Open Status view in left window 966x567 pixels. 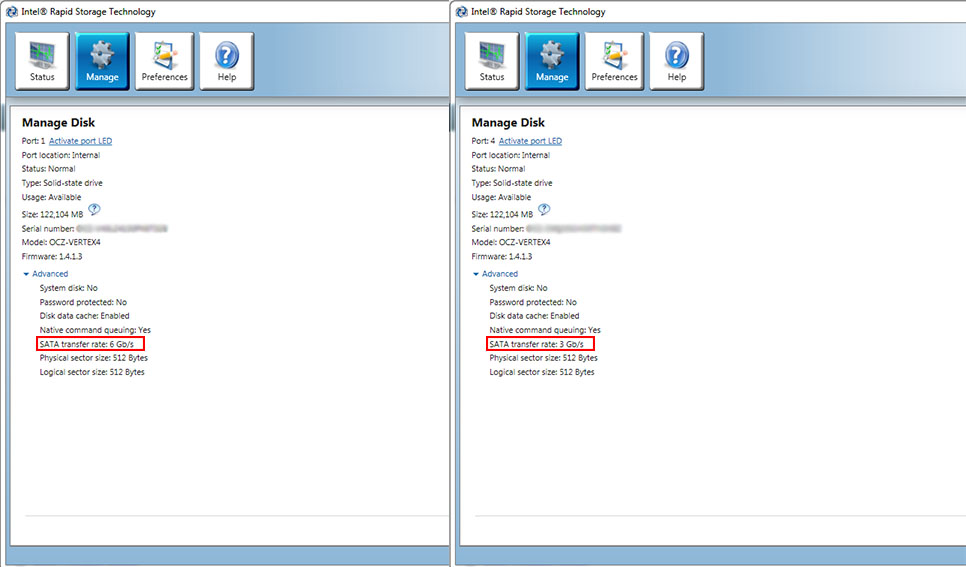(42, 62)
